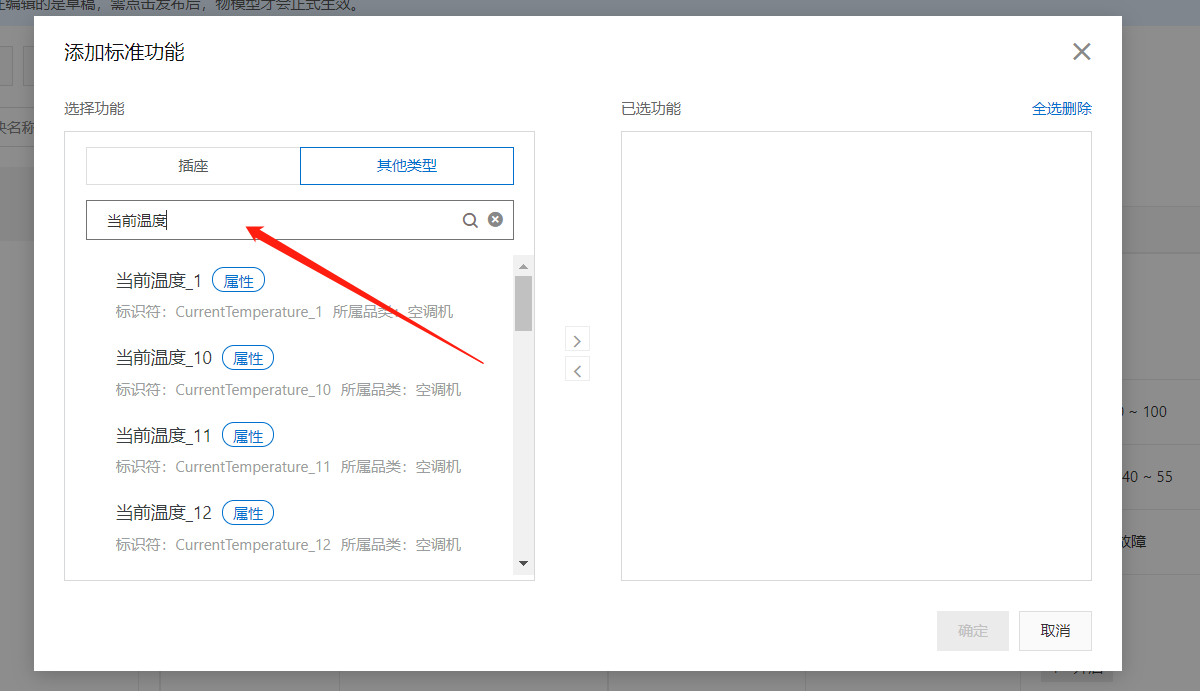The height and width of the screenshot is (691, 1200).
Task: Click the 取消 cancel button
Action: pyautogui.click(x=1055, y=630)
